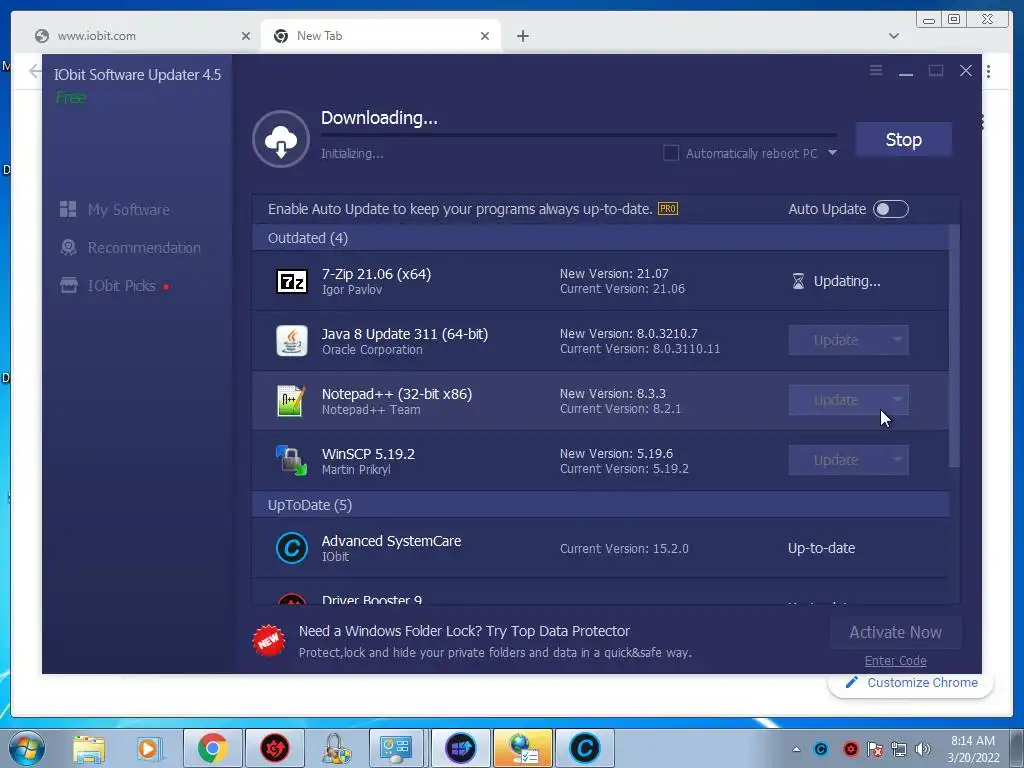The height and width of the screenshot is (768, 1024).
Task: Click the My Software grid icon
Action: 68,210
